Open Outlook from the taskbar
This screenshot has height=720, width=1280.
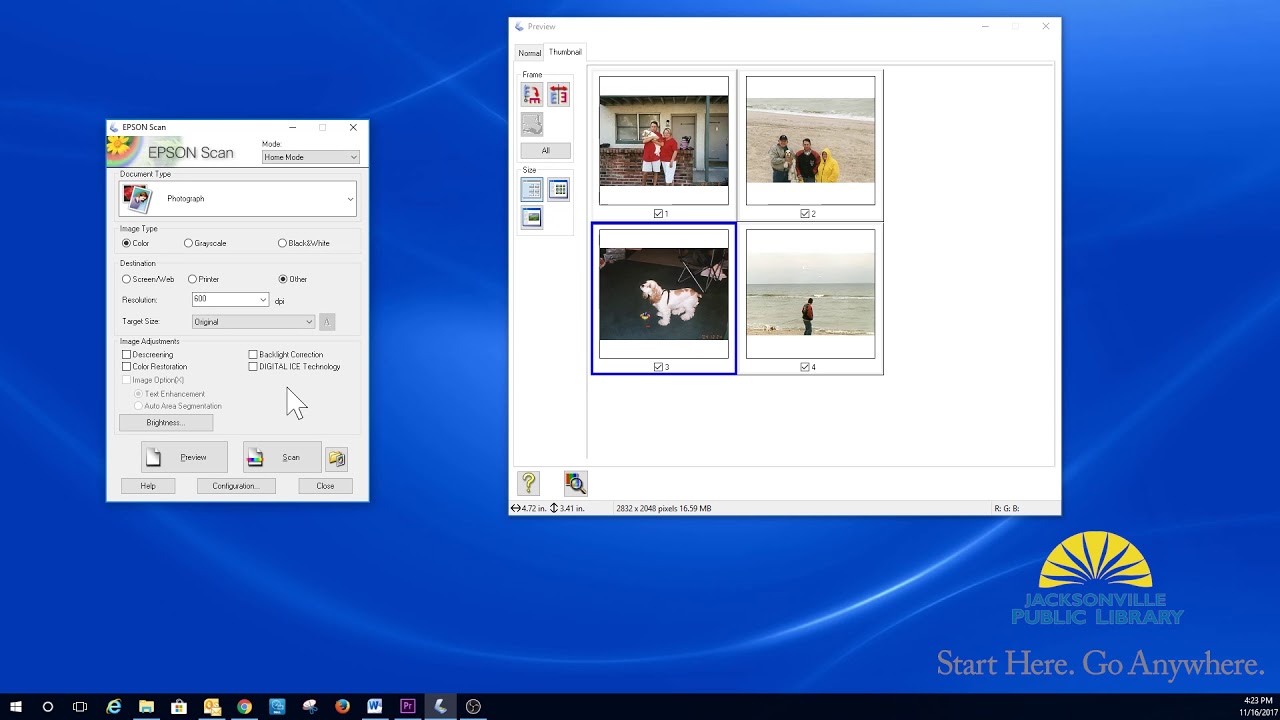212,707
